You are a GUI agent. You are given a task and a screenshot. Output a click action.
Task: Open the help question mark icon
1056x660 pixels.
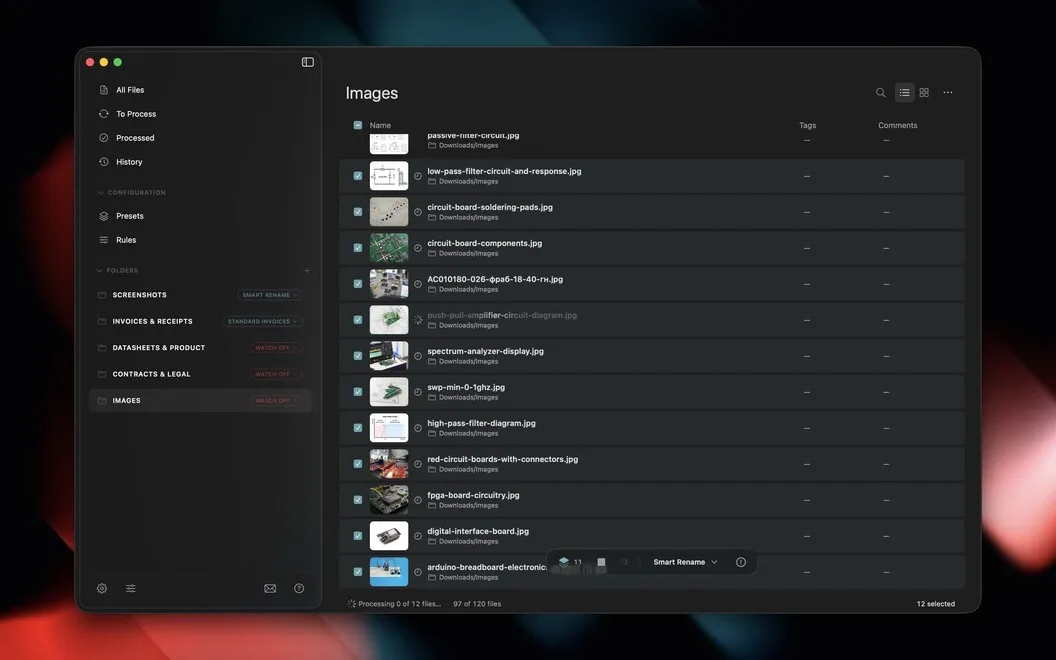299,588
